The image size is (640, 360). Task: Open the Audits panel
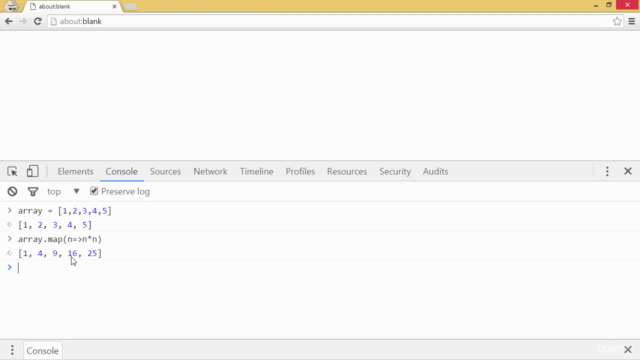(x=436, y=171)
